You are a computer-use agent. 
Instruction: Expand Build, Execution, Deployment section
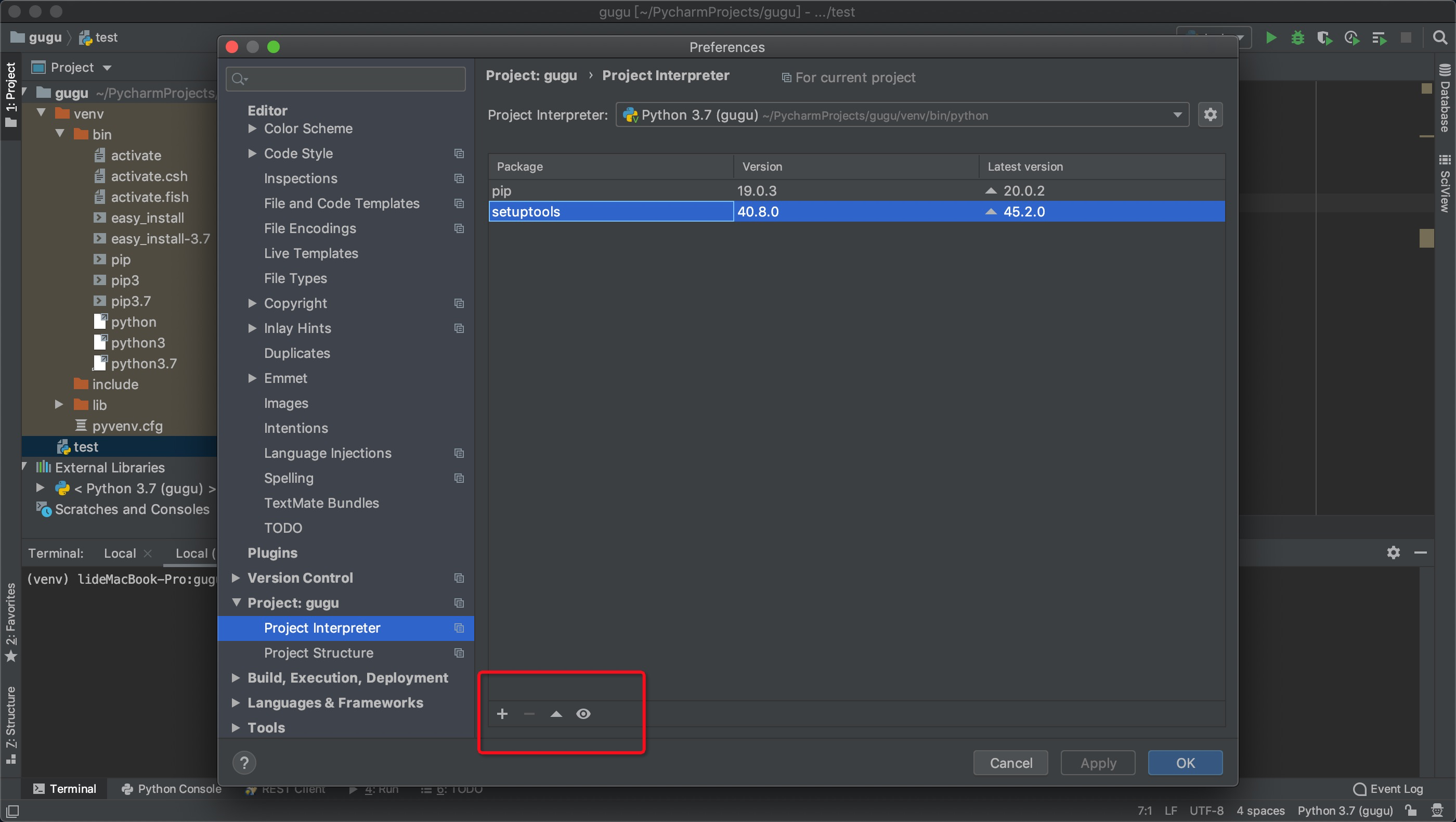[x=236, y=678]
